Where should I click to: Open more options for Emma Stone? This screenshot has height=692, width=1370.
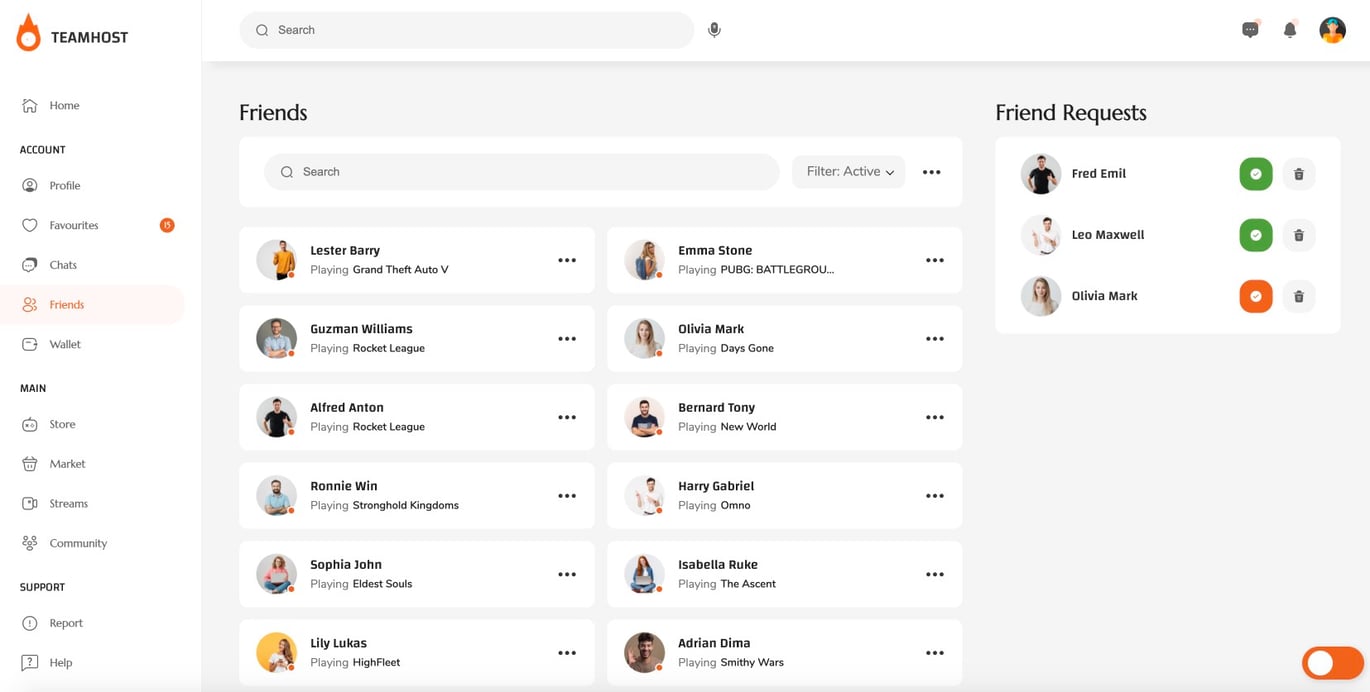pos(934,260)
